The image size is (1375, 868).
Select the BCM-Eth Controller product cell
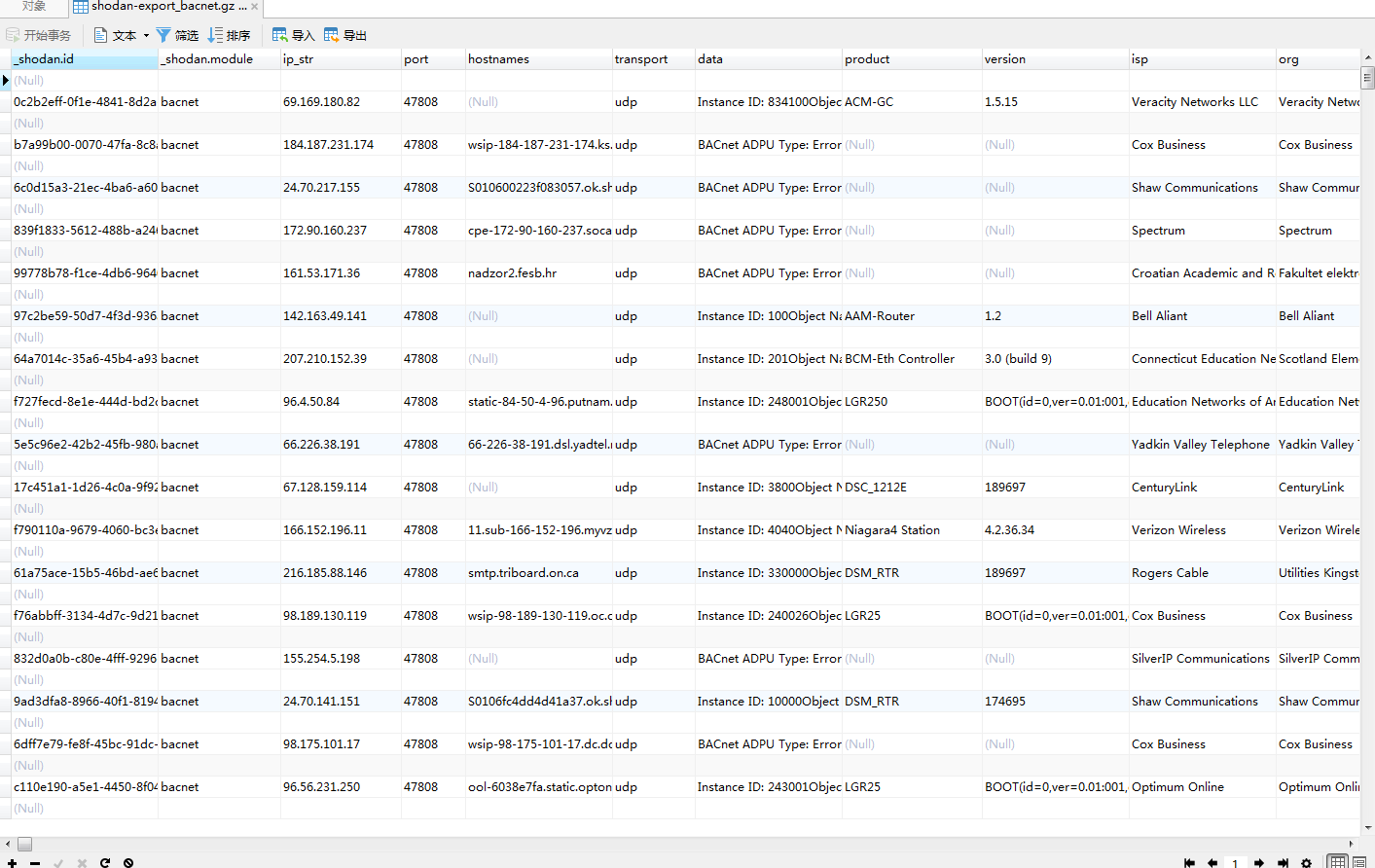pyautogui.click(x=912, y=359)
